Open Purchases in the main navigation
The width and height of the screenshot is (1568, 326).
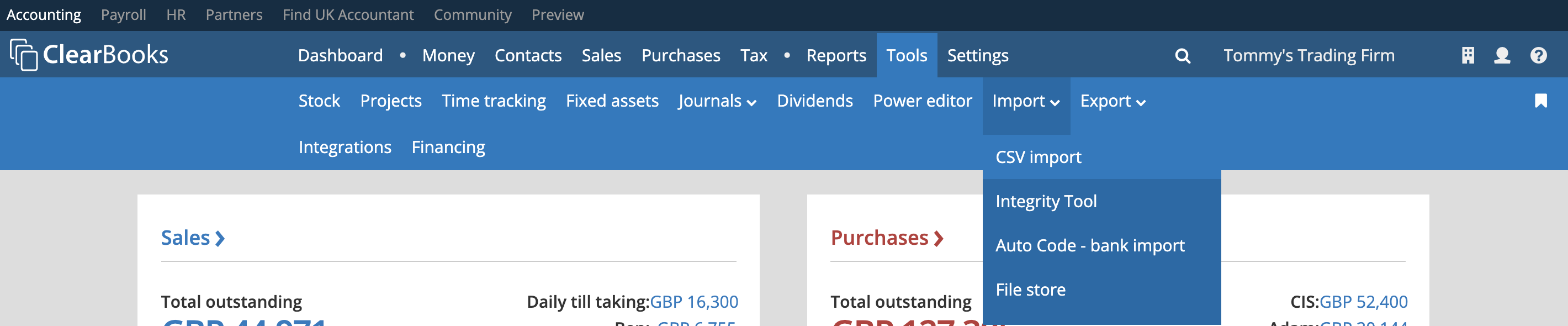681,55
